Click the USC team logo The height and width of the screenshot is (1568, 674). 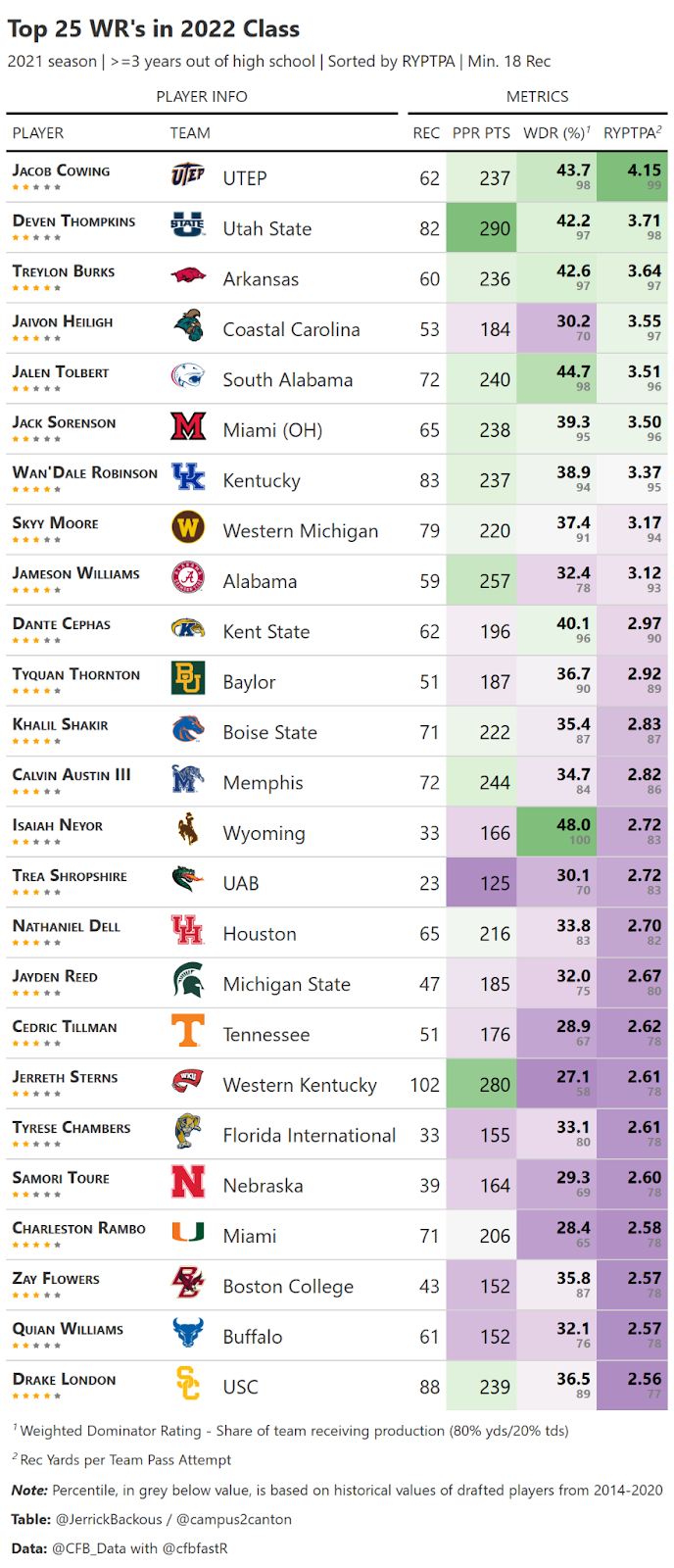click(188, 1384)
